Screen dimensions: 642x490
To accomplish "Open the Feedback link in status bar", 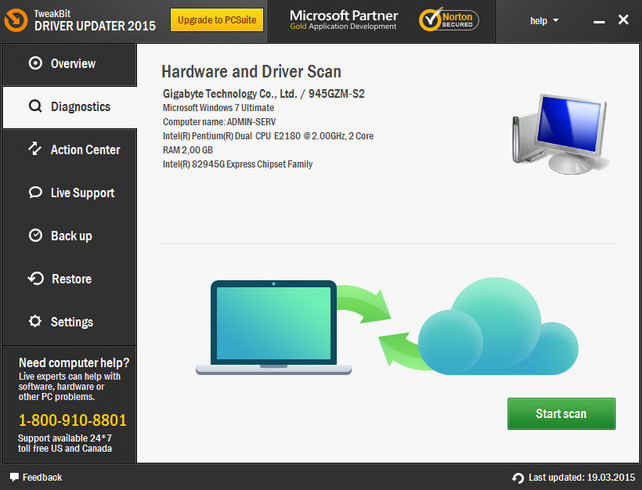I will tap(36, 477).
